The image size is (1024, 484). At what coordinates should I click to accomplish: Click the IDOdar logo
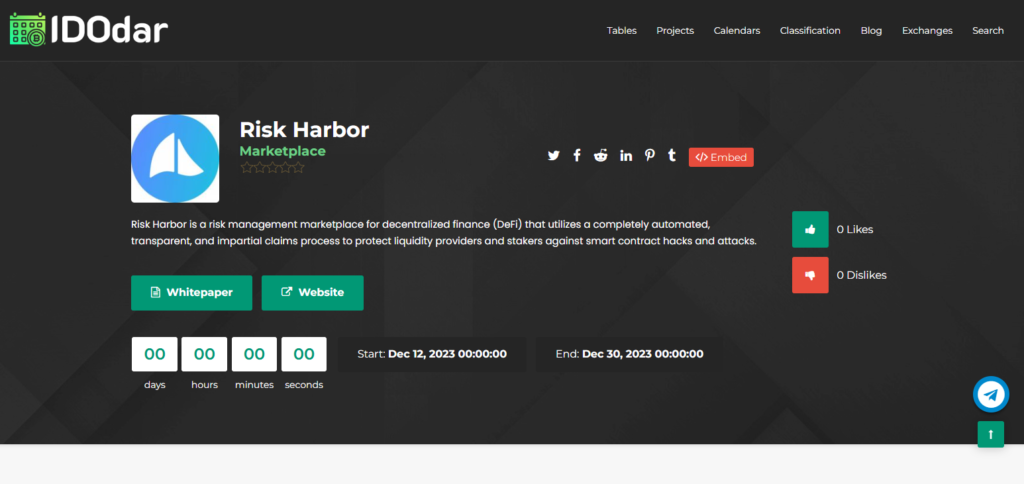pyautogui.click(x=89, y=29)
